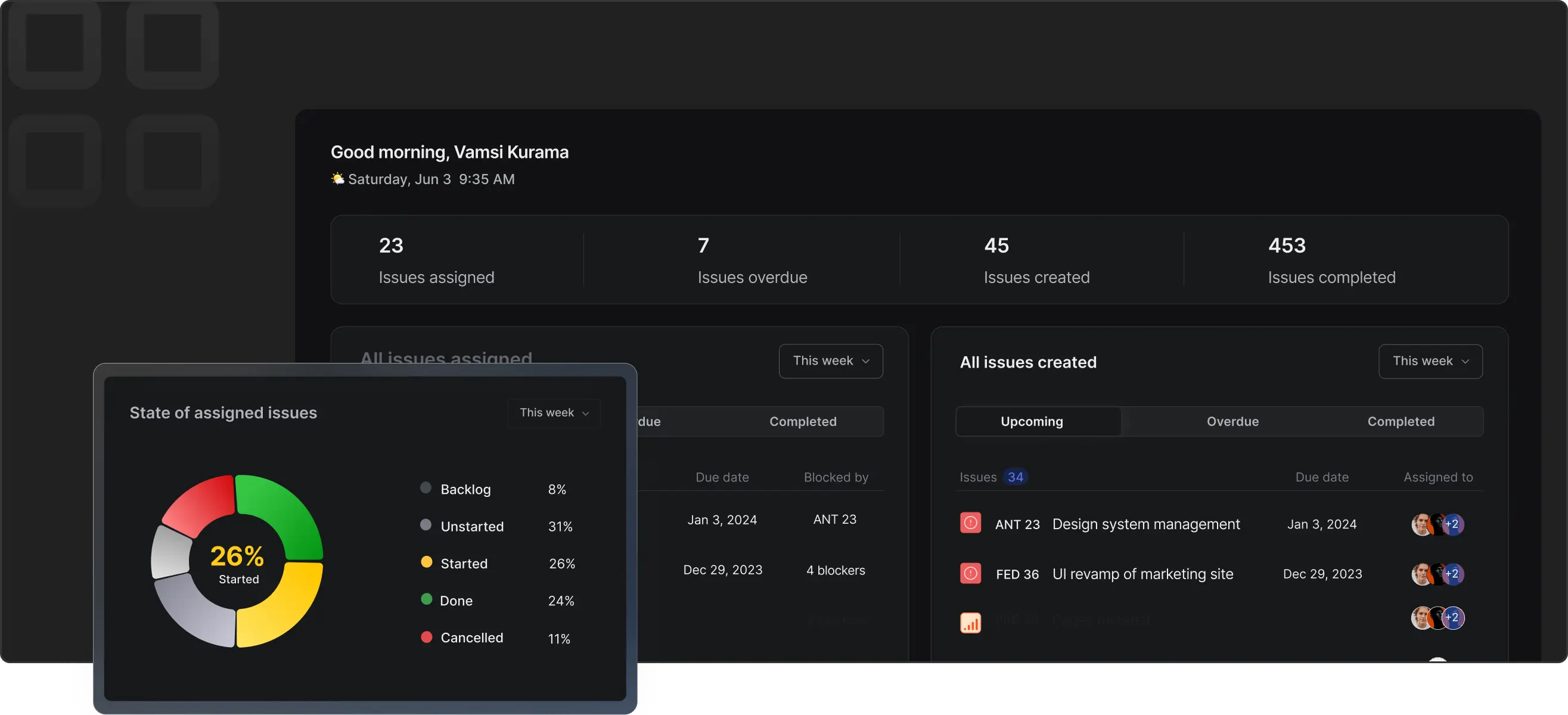The width and height of the screenshot is (1568, 715).
Task: Click the orange bar-chart priority icon
Action: [970, 623]
